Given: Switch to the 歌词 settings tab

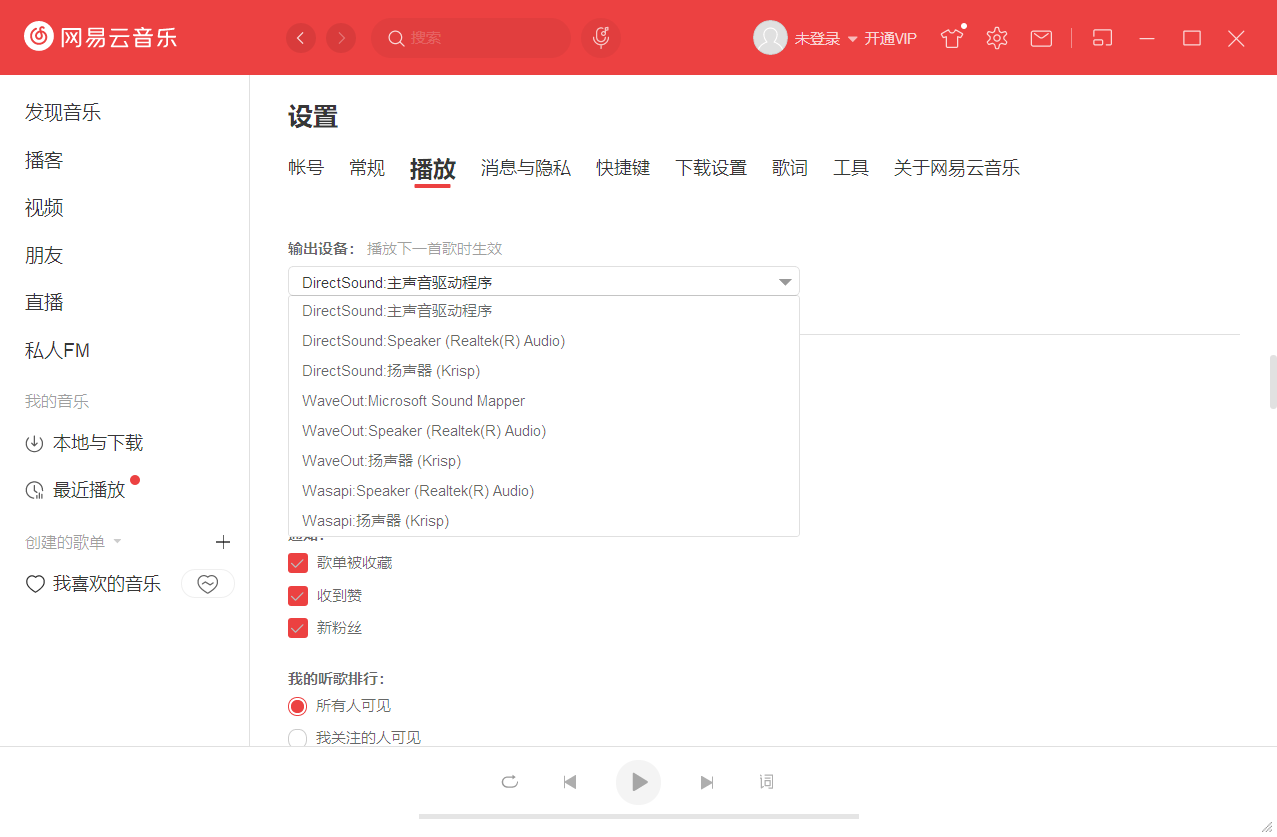Looking at the screenshot, I should [x=790, y=168].
